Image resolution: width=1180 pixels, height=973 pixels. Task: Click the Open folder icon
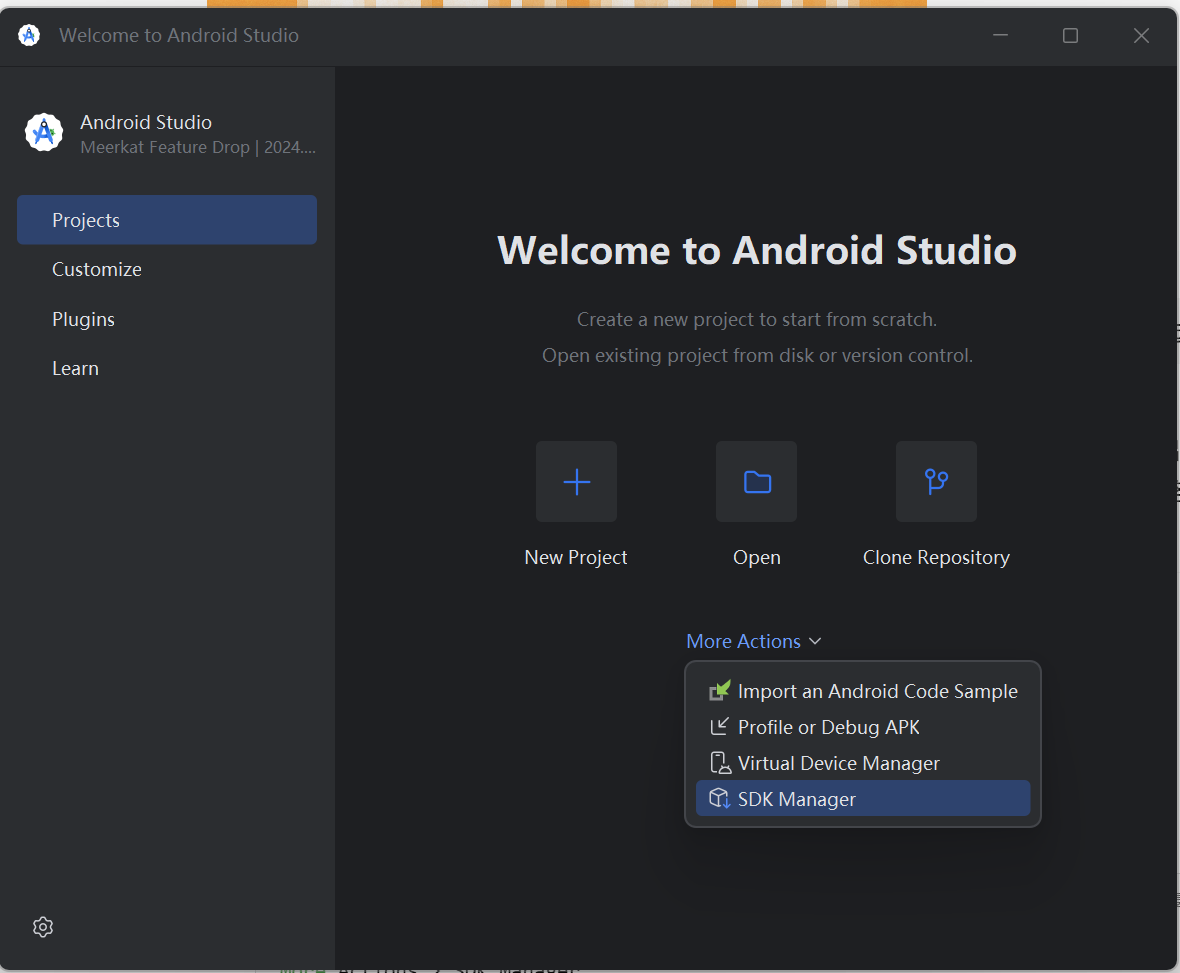click(756, 482)
